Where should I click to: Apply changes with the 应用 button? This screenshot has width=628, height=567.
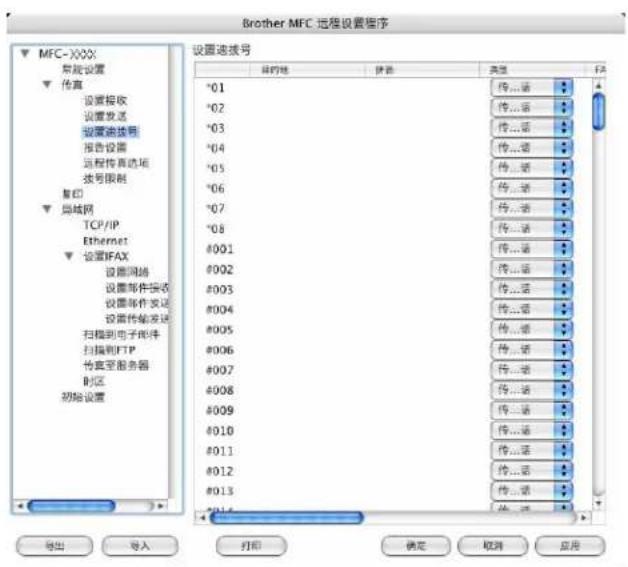(570, 546)
